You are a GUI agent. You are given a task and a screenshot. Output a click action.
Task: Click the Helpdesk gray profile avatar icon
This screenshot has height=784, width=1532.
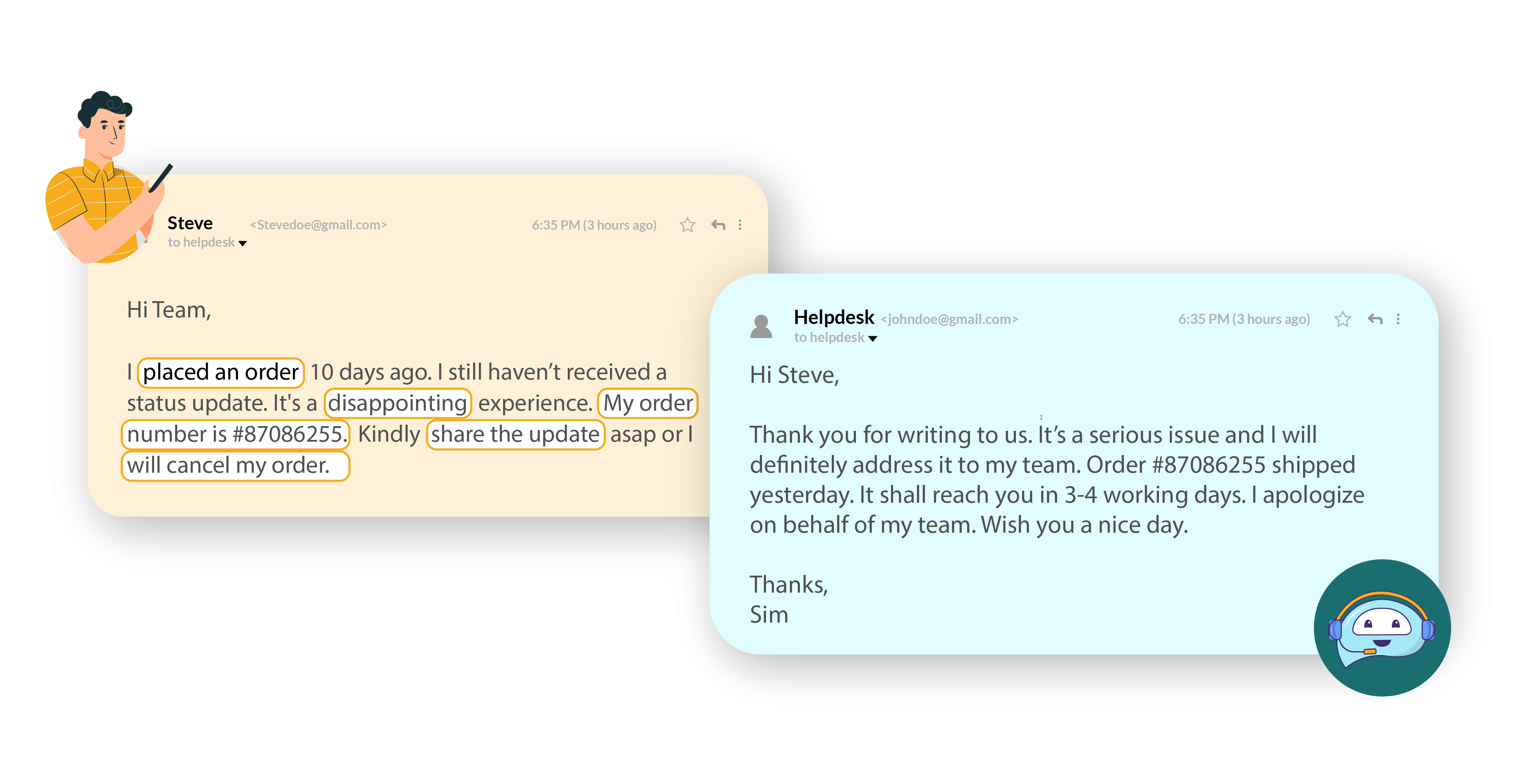point(761,326)
